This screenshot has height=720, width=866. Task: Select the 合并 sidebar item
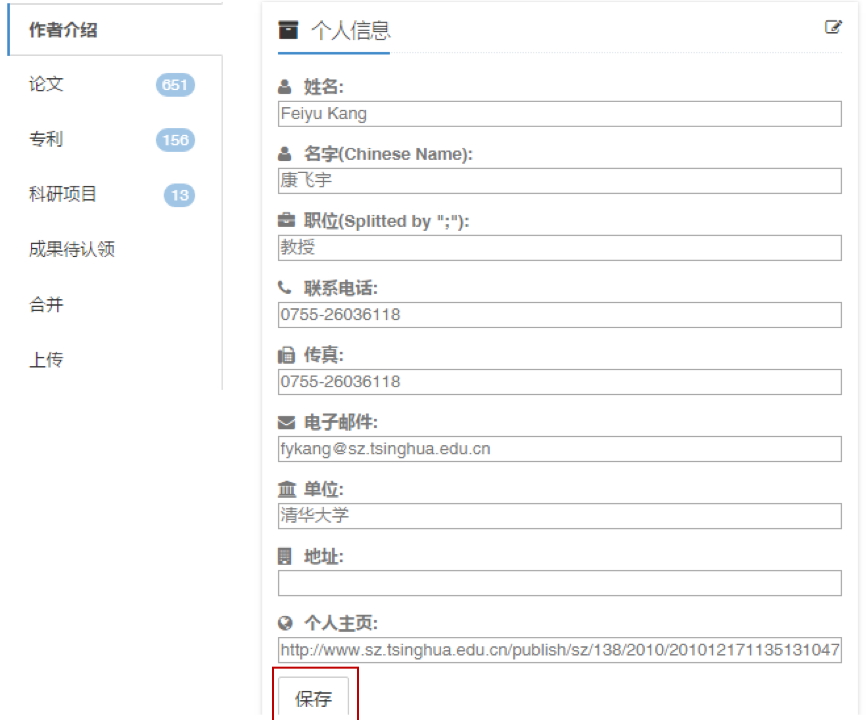(x=46, y=304)
